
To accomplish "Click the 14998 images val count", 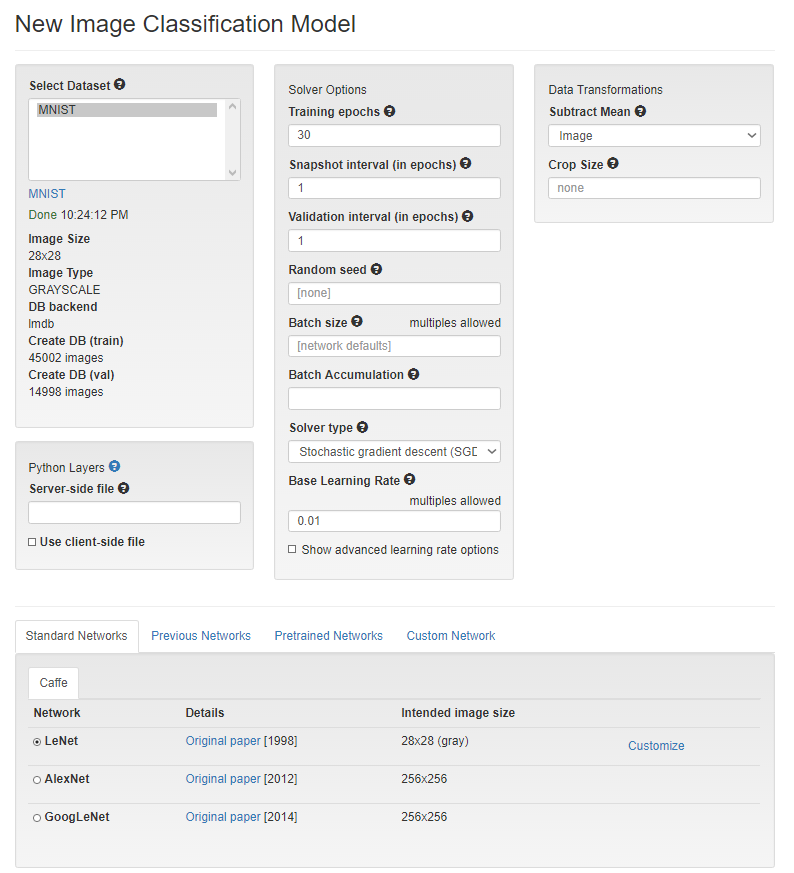I will [x=66, y=392].
